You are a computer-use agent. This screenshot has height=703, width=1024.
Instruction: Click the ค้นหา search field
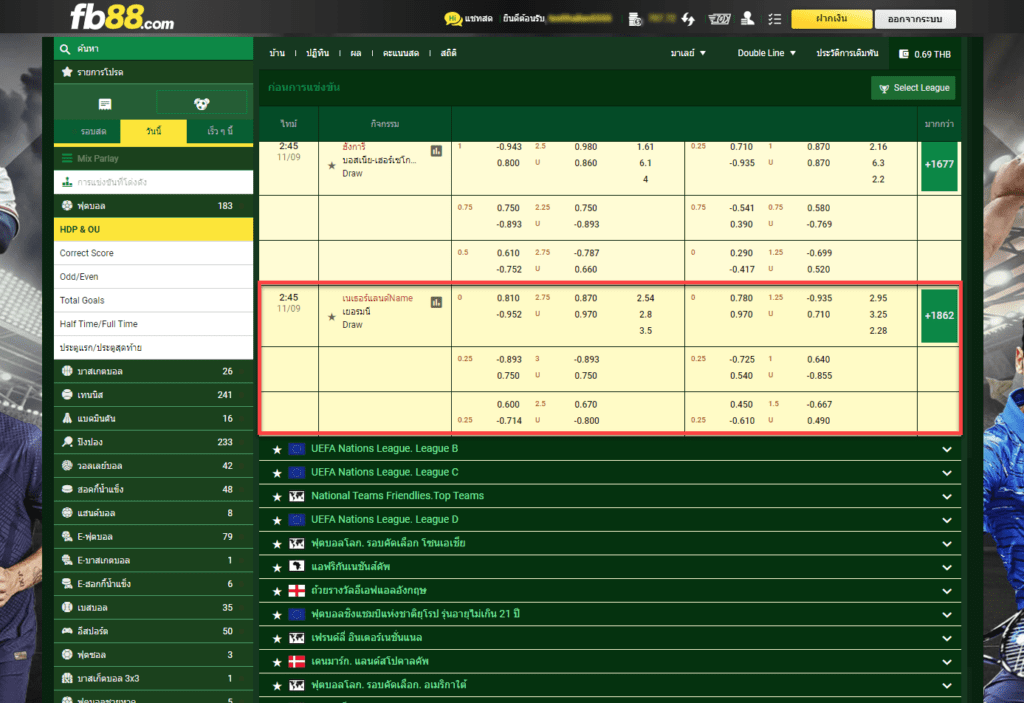[x=153, y=49]
